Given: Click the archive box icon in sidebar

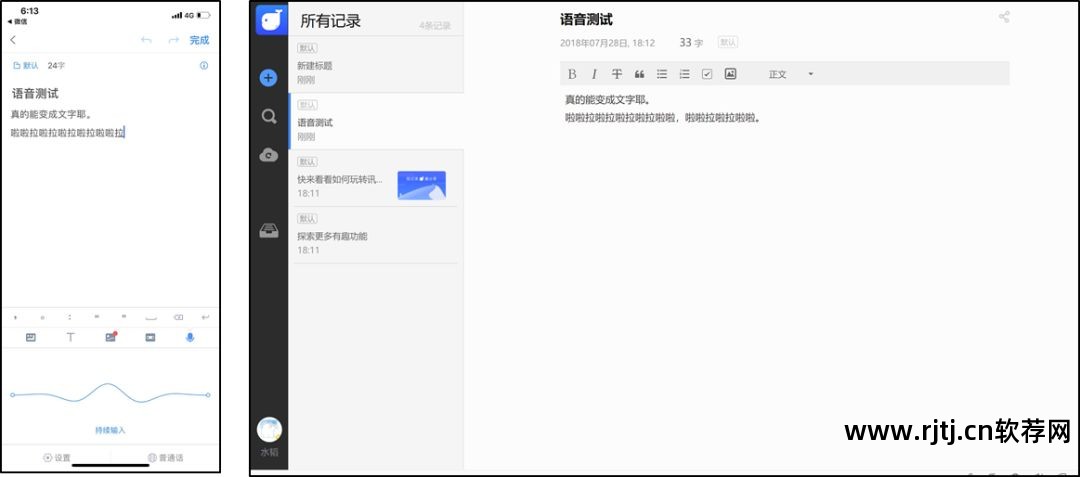Looking at the screenshot, I should click(269, 231).
